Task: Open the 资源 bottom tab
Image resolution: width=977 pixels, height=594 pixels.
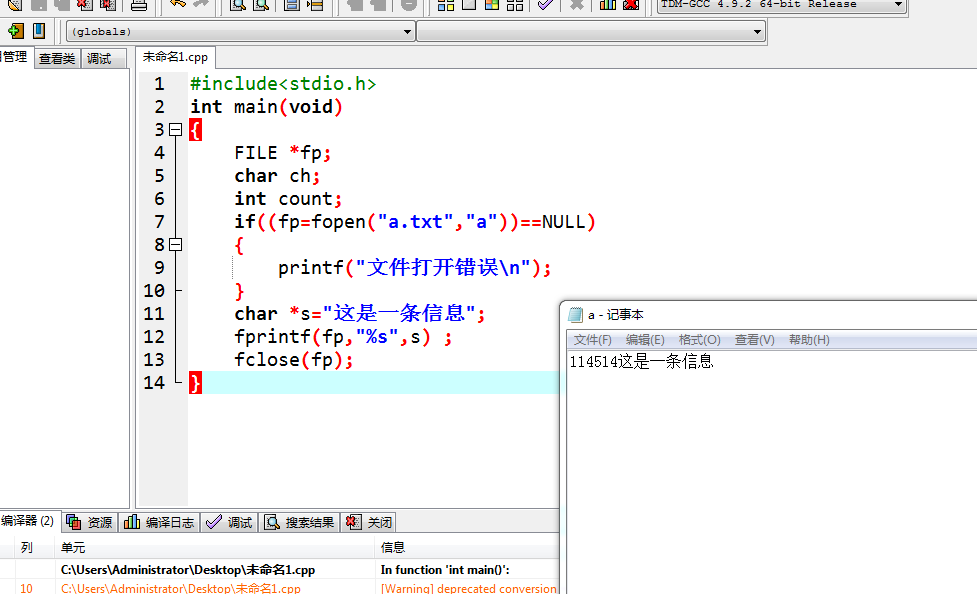Action: [x=90, y=522]
